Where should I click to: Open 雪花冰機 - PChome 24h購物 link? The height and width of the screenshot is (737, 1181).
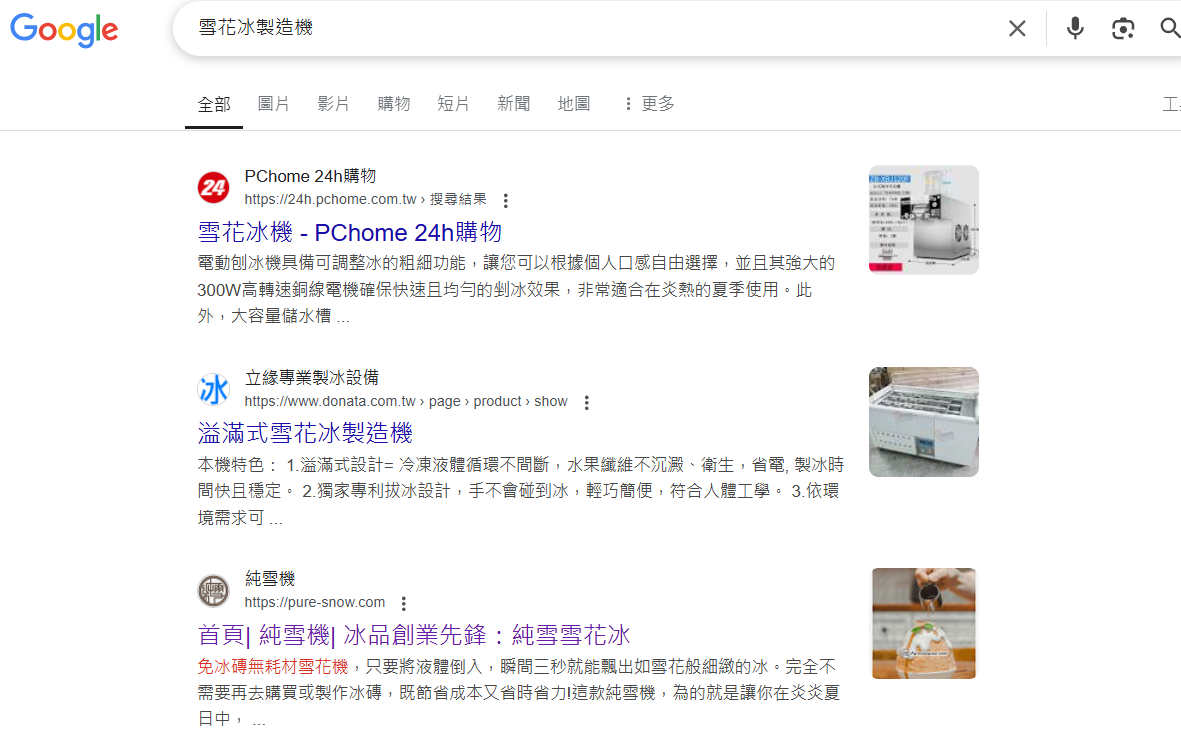tap(349, 232)
